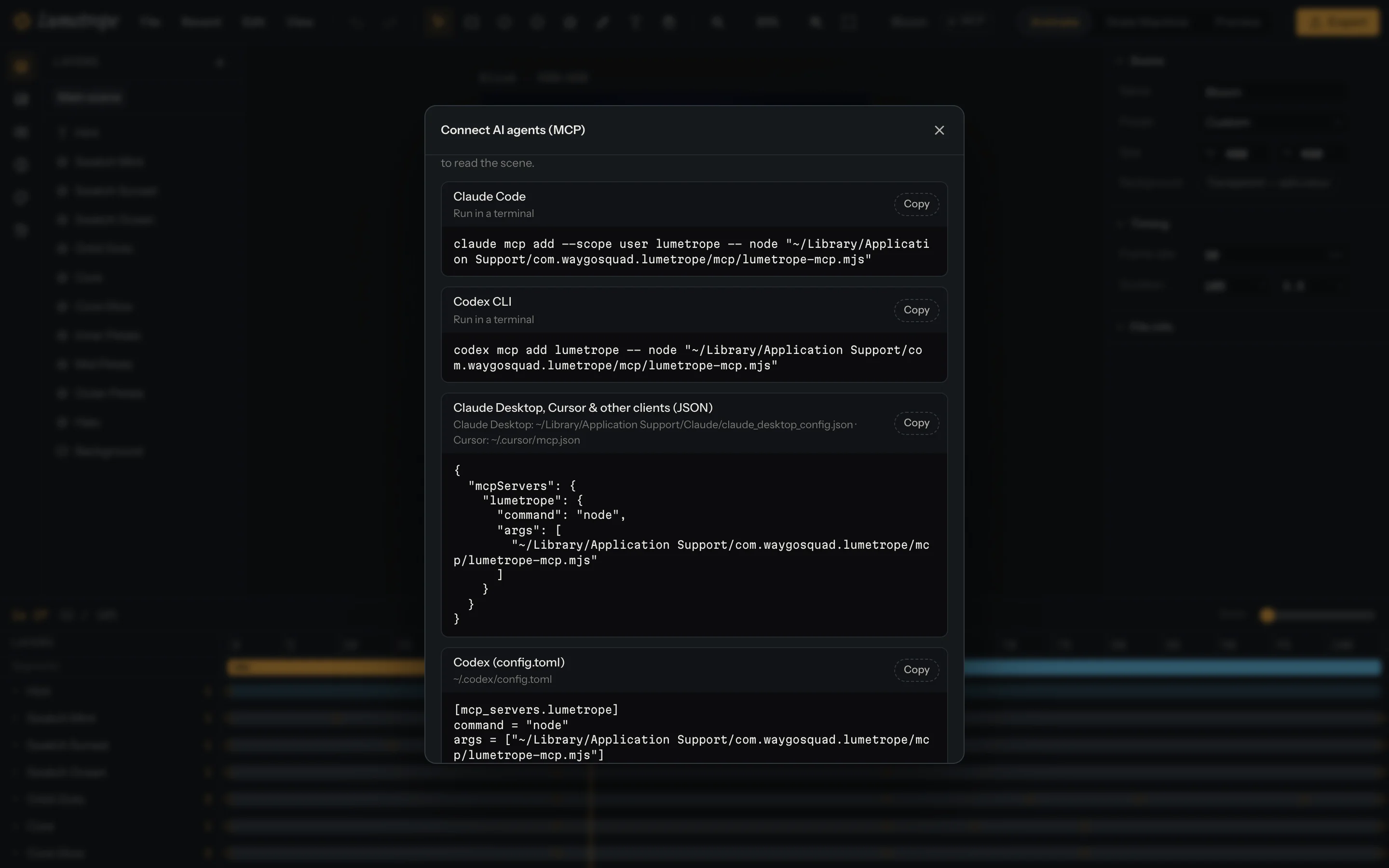
Task: Click the 'Codex CLI' section heading
Action: coord(482,302)
